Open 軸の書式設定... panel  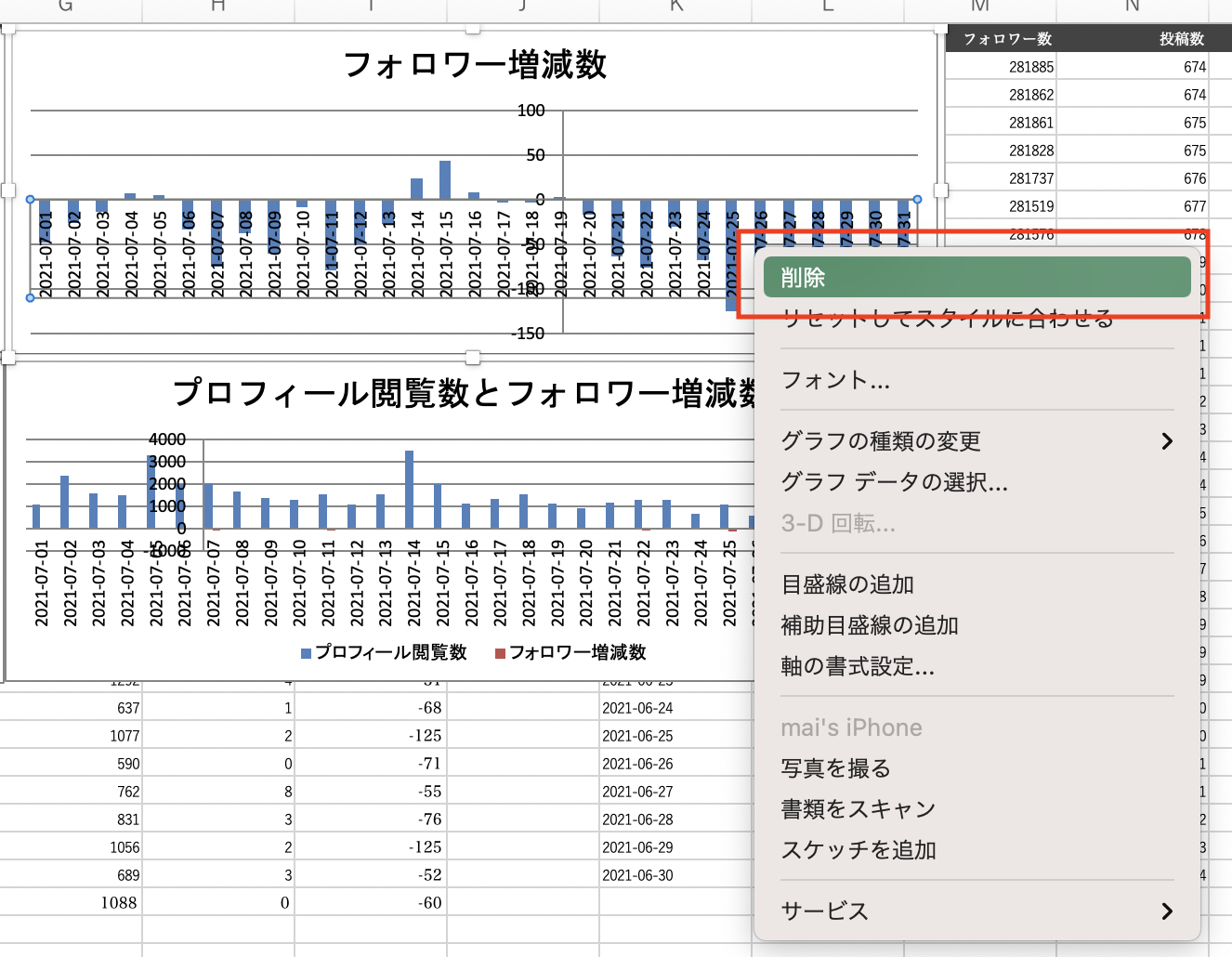click(x=858, y=666)
